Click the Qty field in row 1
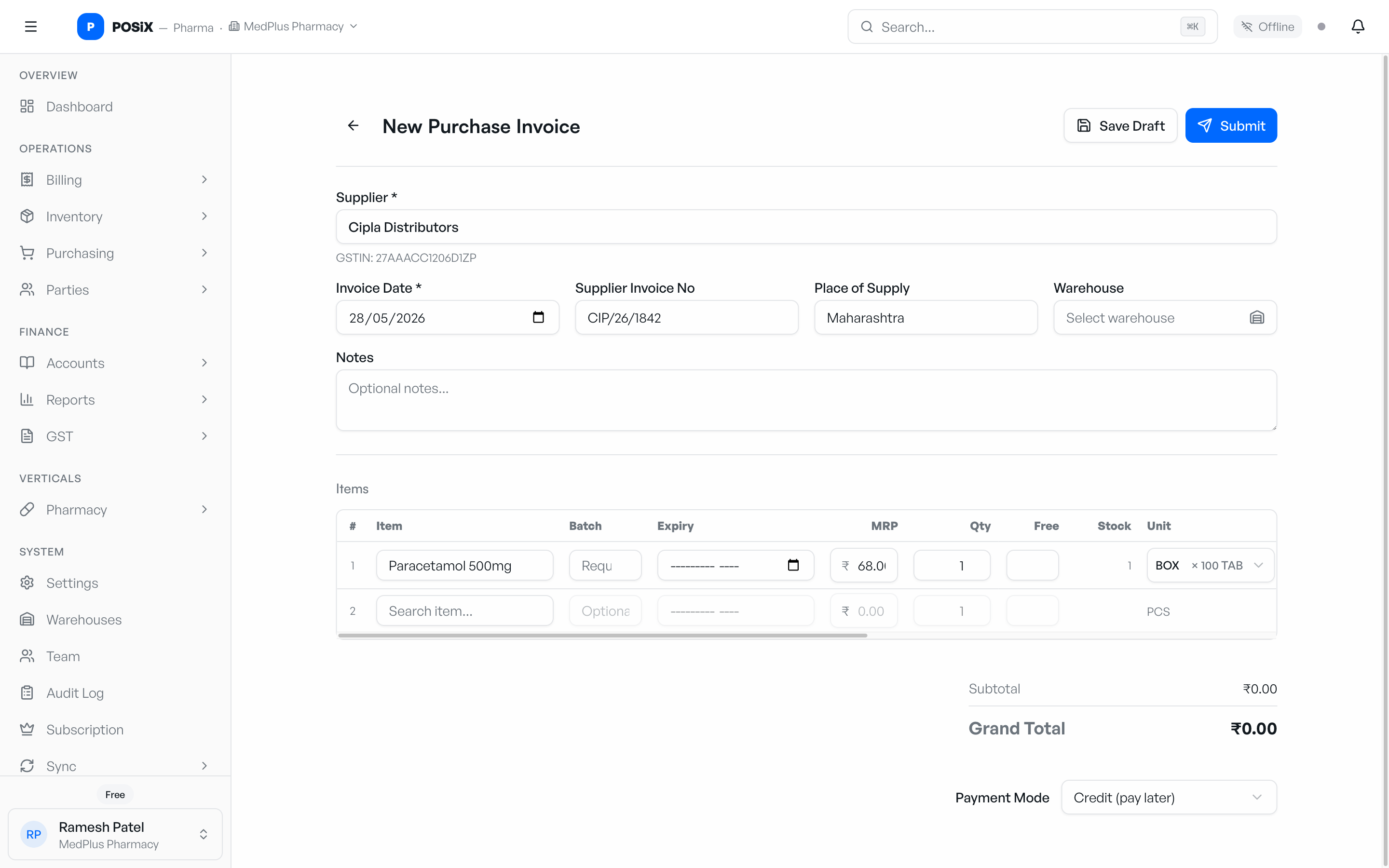 [952, 566]
